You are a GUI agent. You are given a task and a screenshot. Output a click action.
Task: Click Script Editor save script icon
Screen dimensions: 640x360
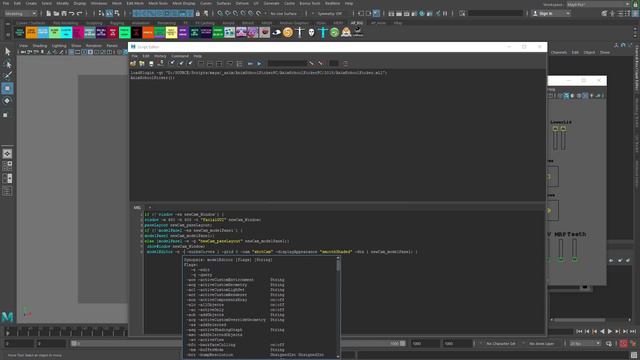pos(151,63)
